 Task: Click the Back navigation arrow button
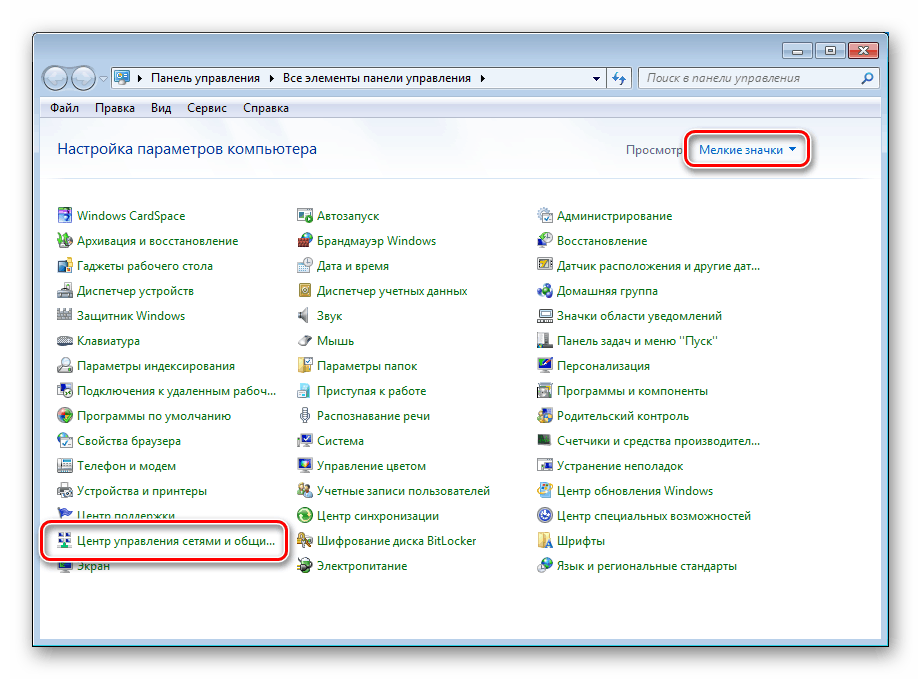pos(56,78)
